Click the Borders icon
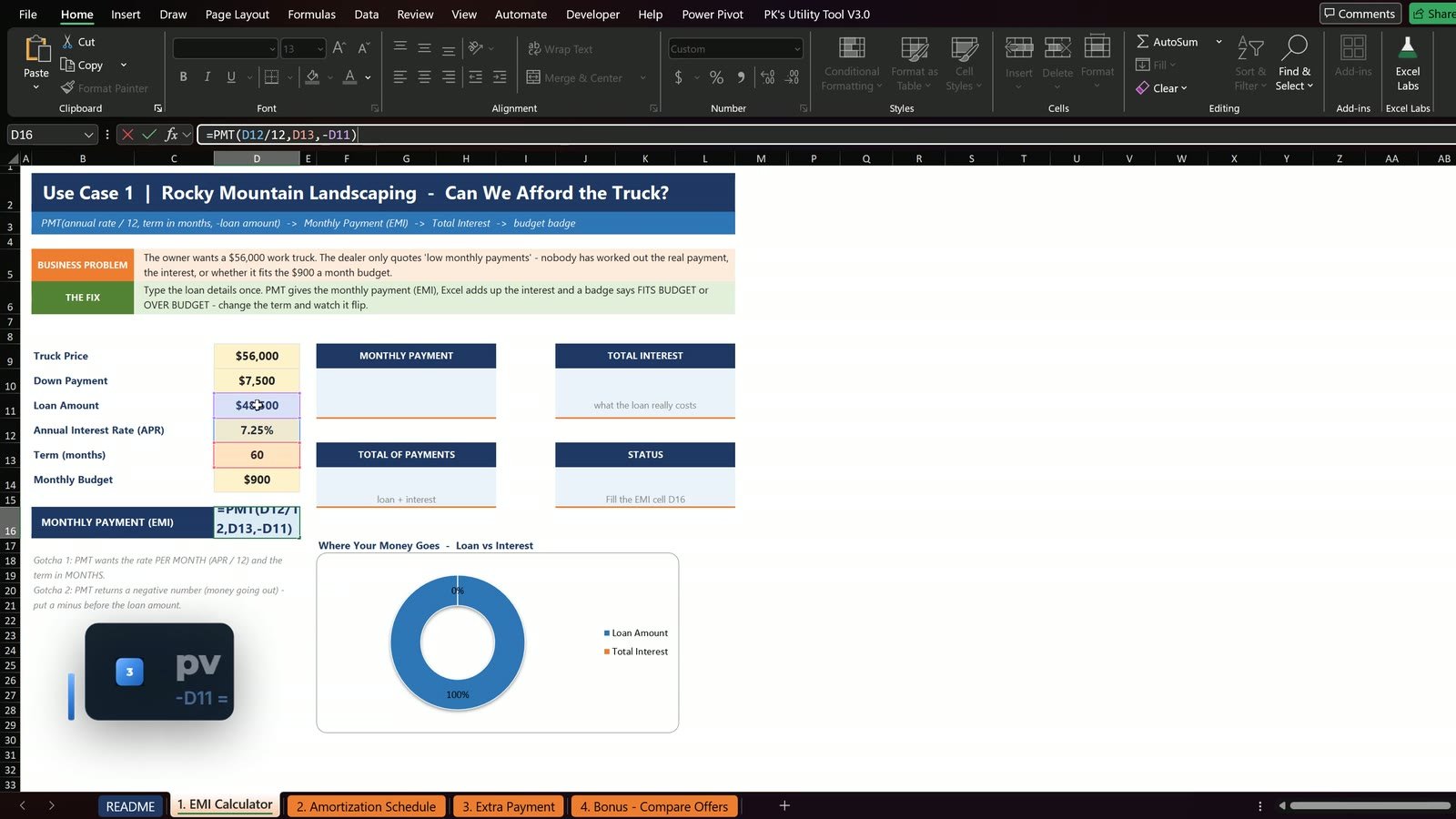This screenshot has height=819, width=1456. pos(271,76)
